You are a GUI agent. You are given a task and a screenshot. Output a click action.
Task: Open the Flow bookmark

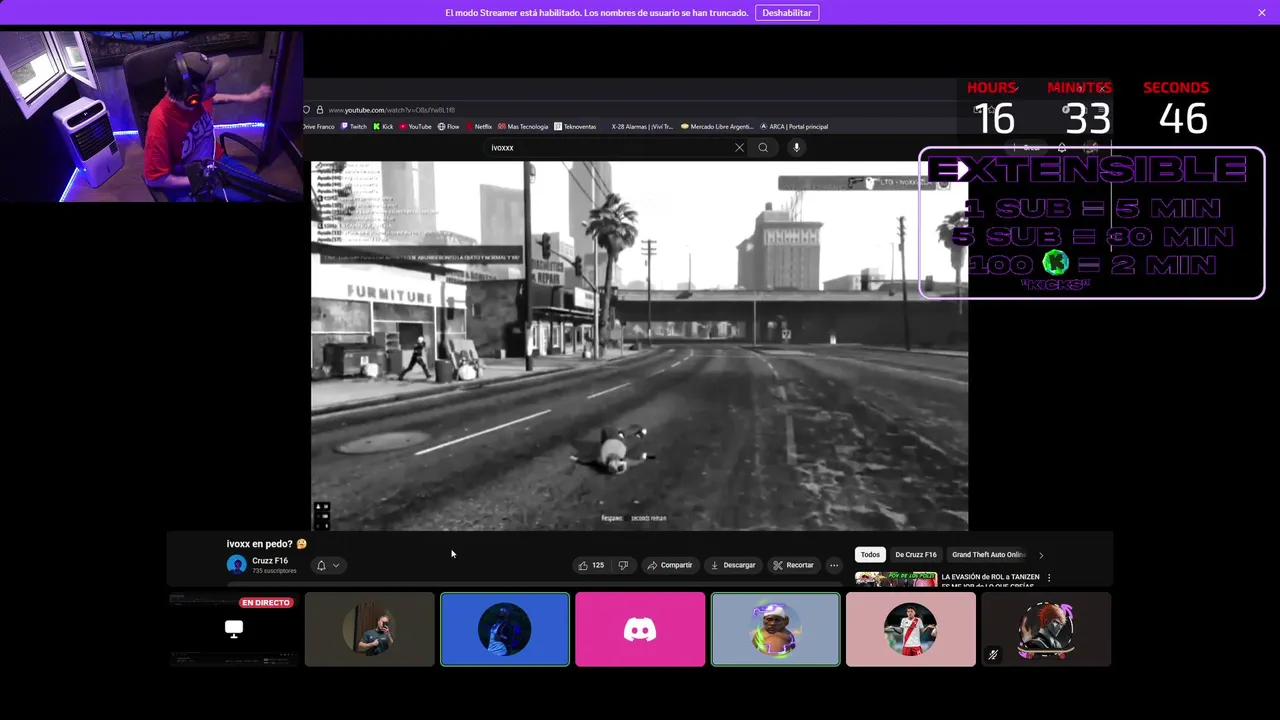coord(448,127)
